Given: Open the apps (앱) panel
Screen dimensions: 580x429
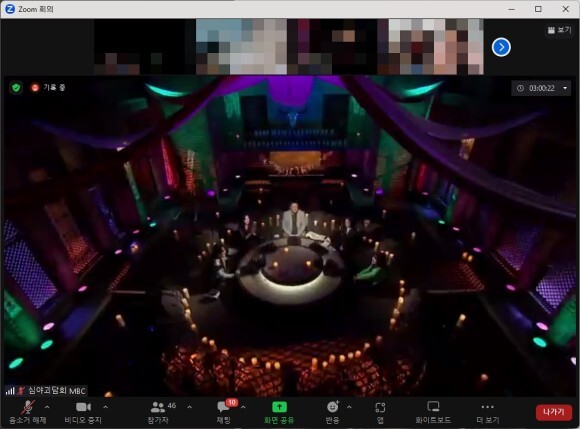Looking at the screenshot, I should [380, 412].
